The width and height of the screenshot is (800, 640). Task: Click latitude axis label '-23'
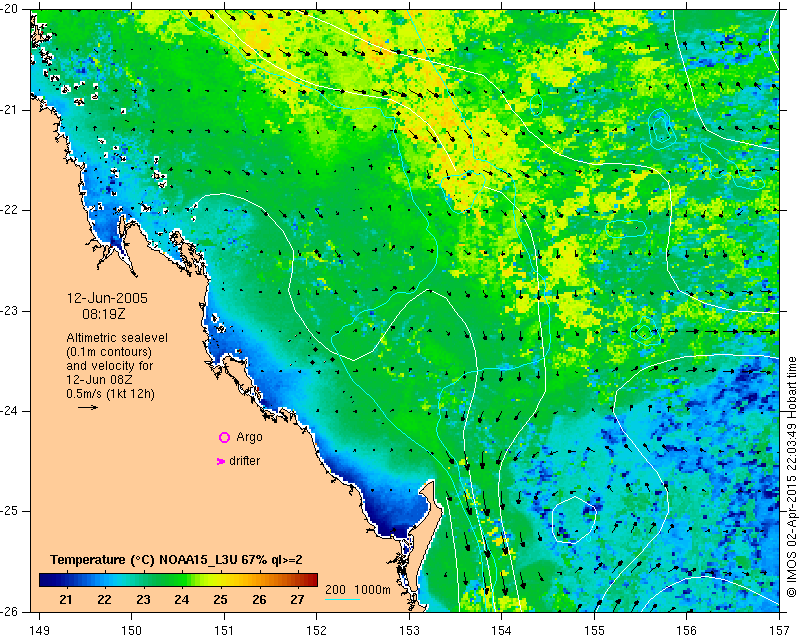(9, 311)
